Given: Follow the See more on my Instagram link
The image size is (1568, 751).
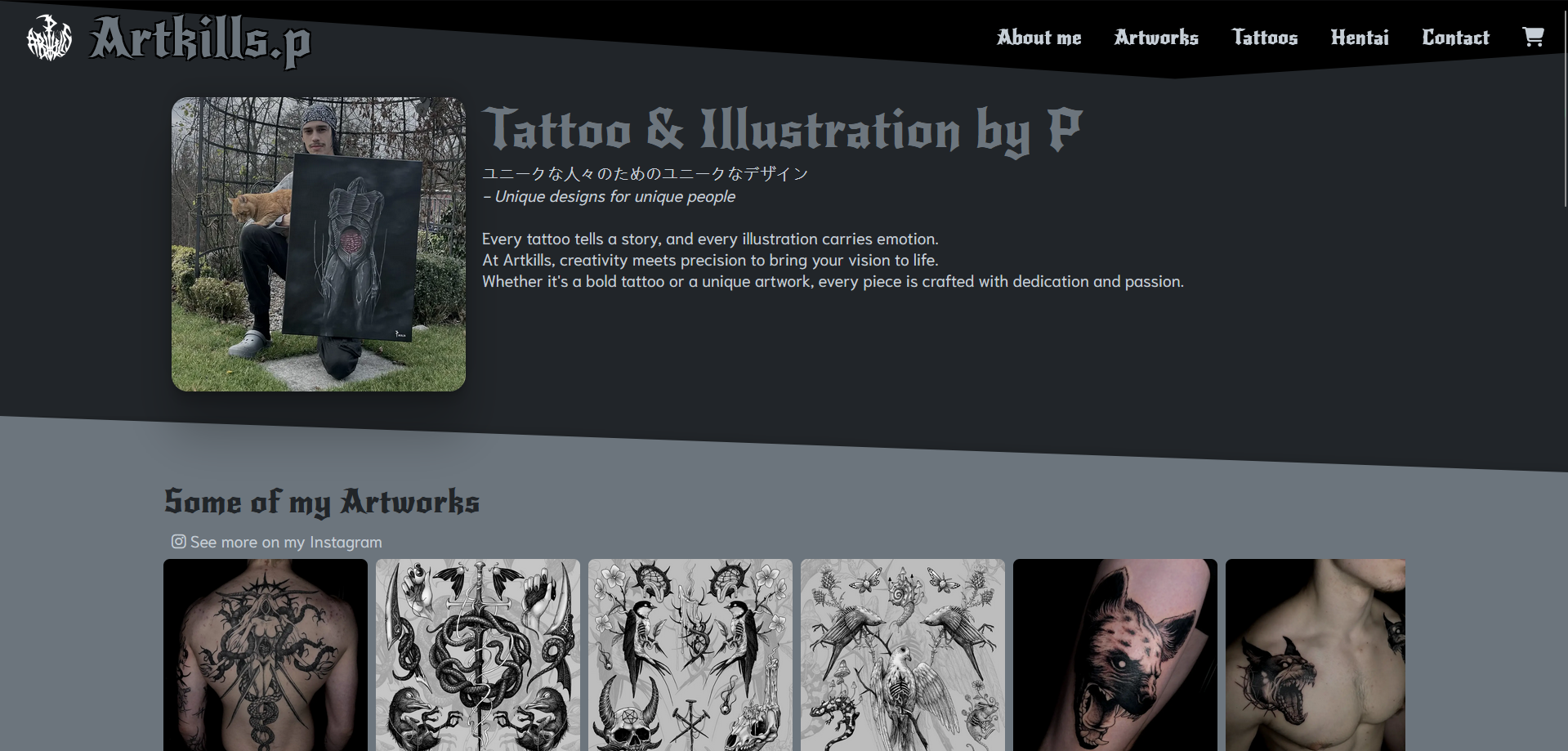Looking at the screenshot, I should 277,542.
